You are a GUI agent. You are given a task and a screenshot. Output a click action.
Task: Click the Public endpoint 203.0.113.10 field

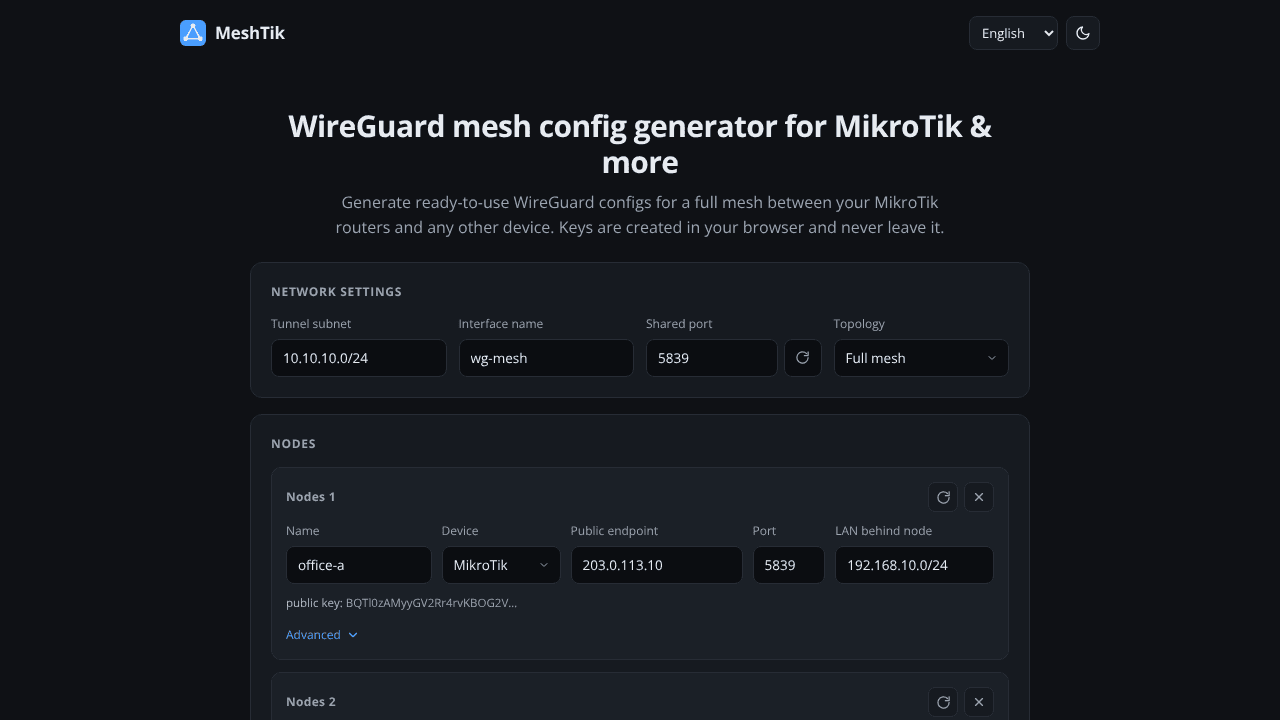(657, 565)
